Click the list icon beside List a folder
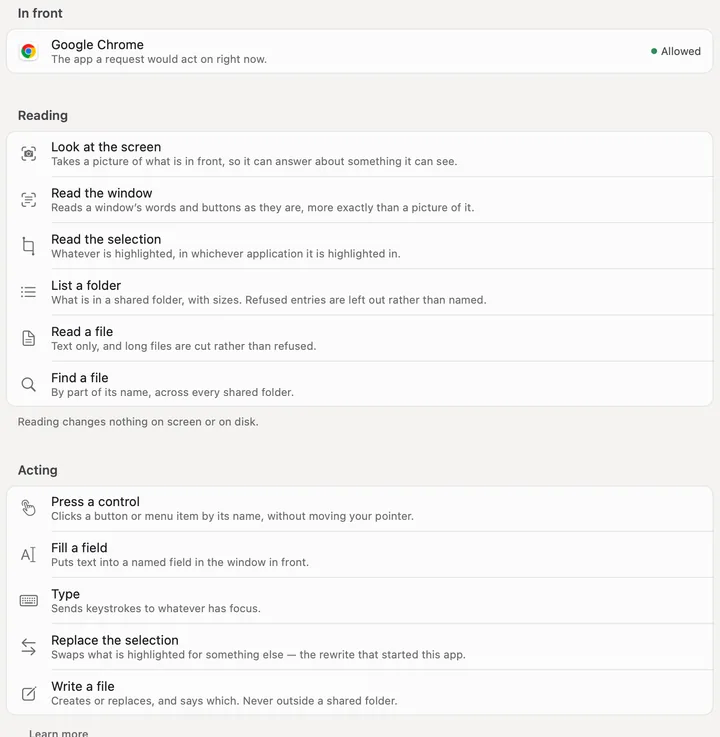 (29, 292)
